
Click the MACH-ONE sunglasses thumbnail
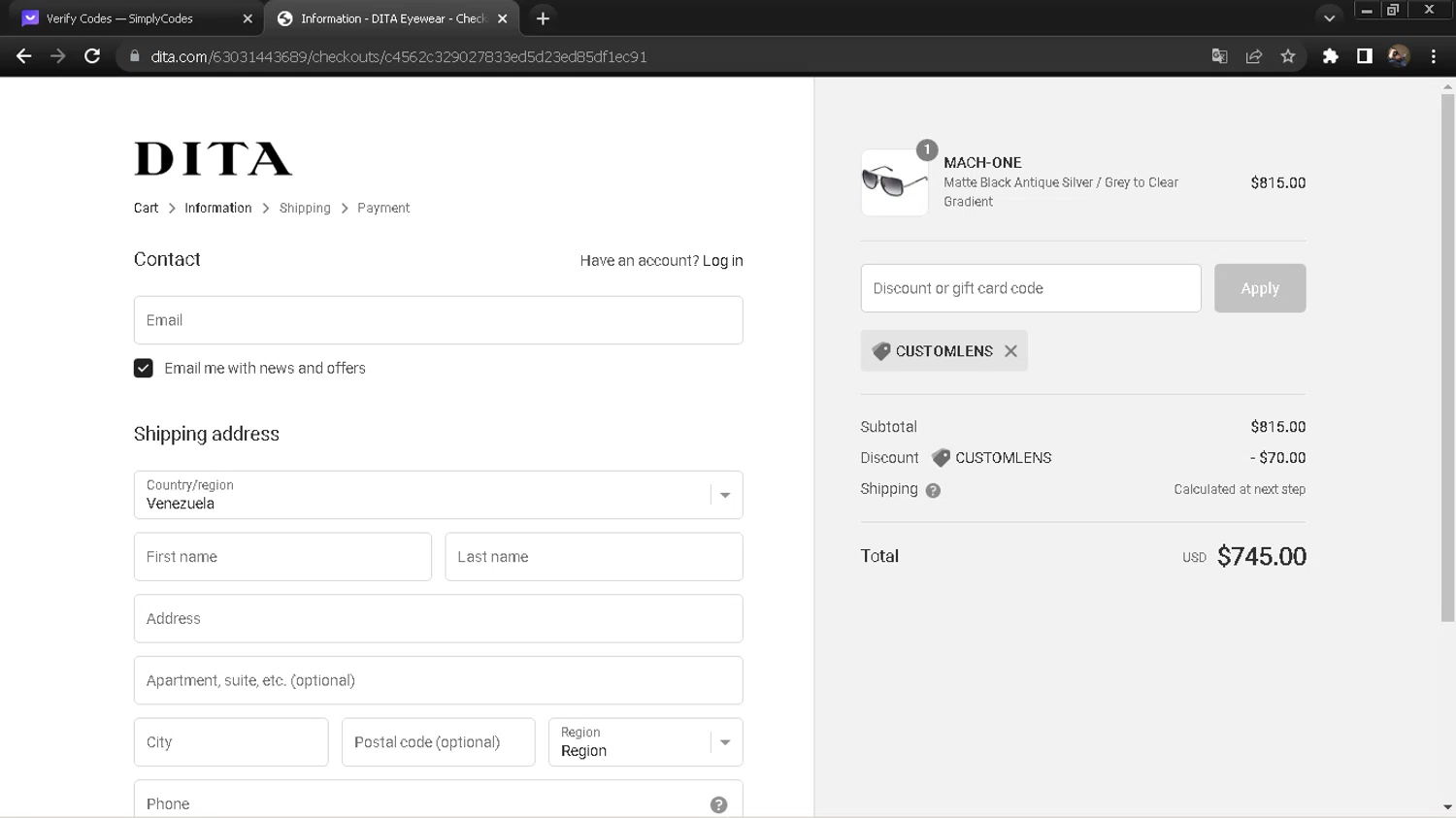[x=895, y=182]
